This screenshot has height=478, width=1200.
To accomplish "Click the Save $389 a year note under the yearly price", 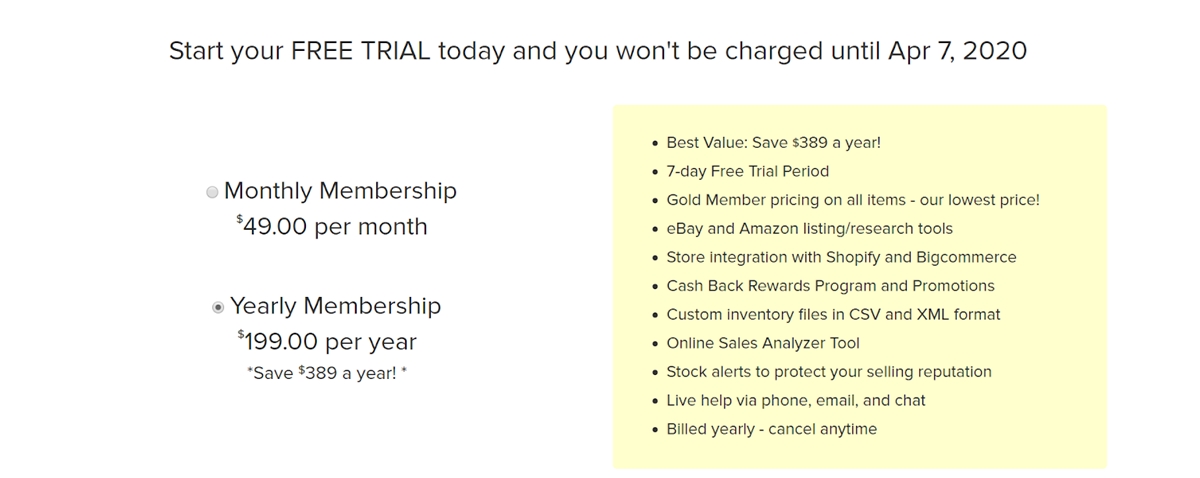I will coord(327,373).
